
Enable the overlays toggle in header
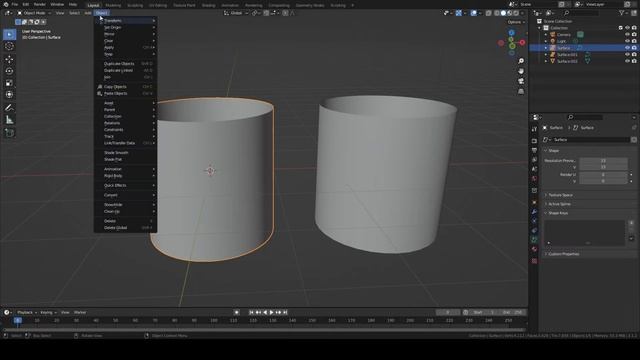pos(473,13)
